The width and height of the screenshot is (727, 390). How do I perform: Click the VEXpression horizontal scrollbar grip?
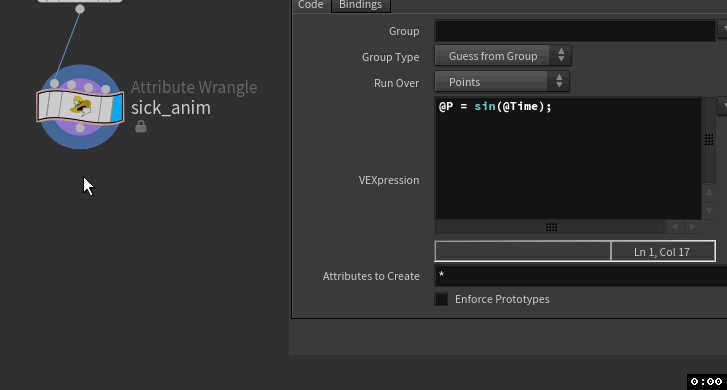coord(551,227)
